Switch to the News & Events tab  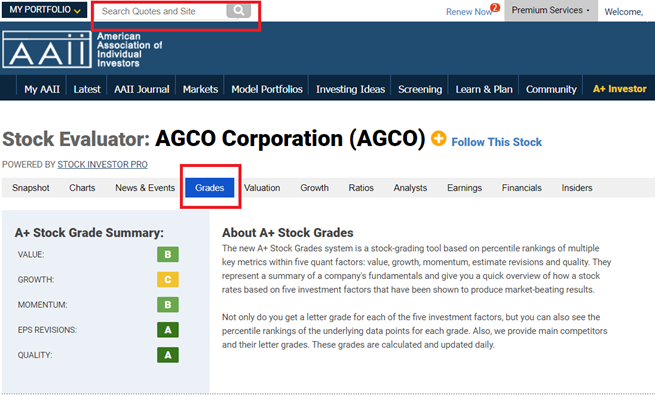[x=145, y=188]
